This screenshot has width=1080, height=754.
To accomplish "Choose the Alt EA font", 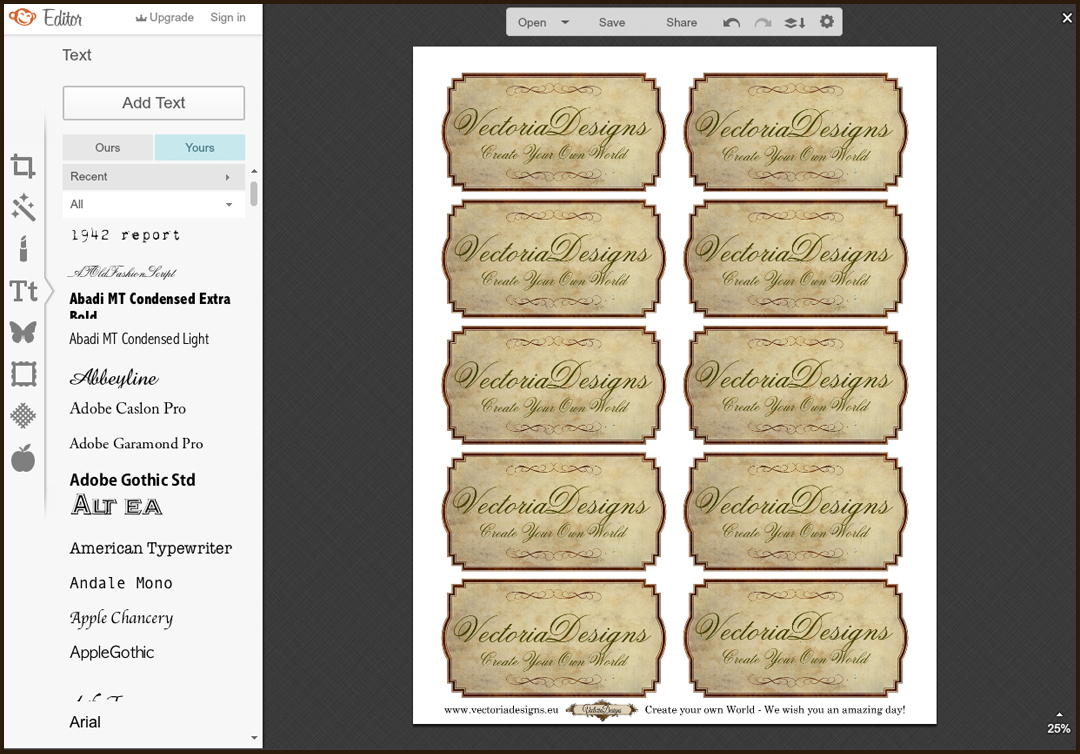I will [117, 505].
